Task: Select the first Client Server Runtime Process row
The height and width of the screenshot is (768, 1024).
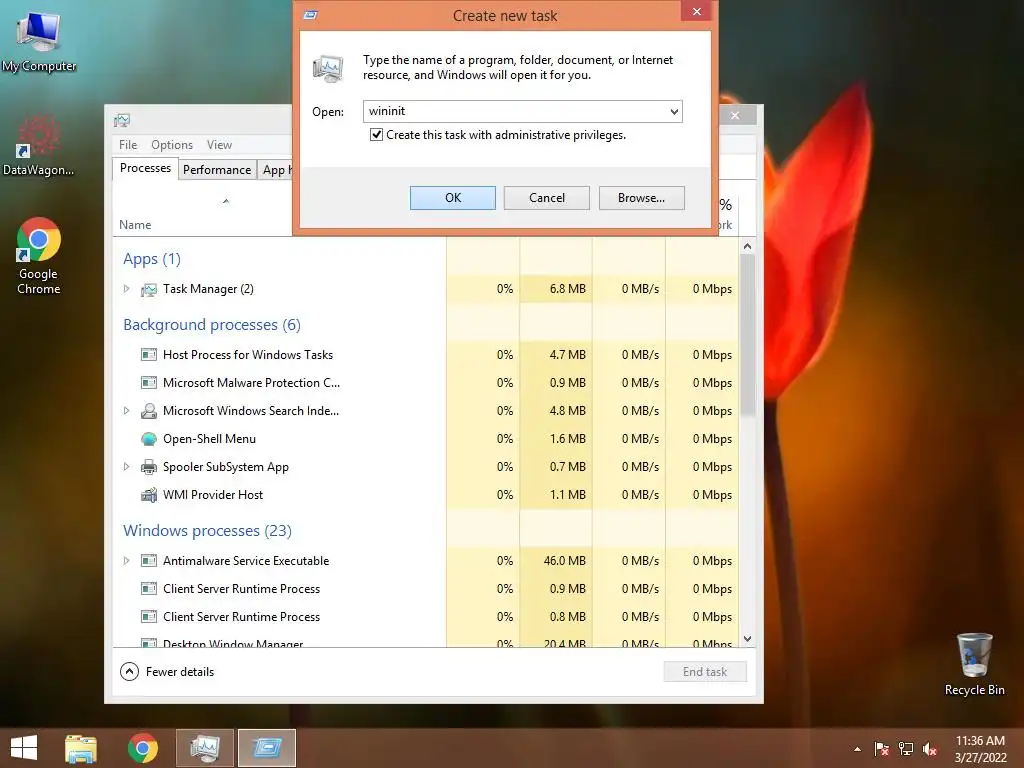Action: coord(426,589)
